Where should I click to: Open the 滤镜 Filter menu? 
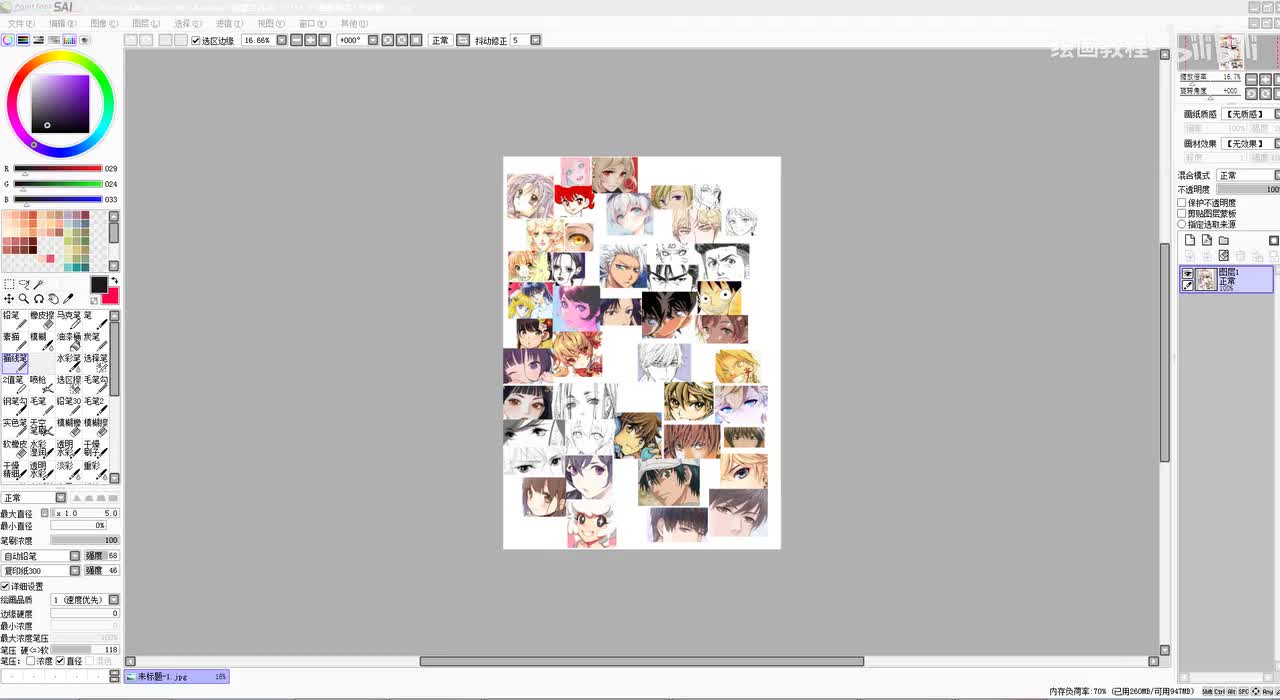click(x=229, y=23)
